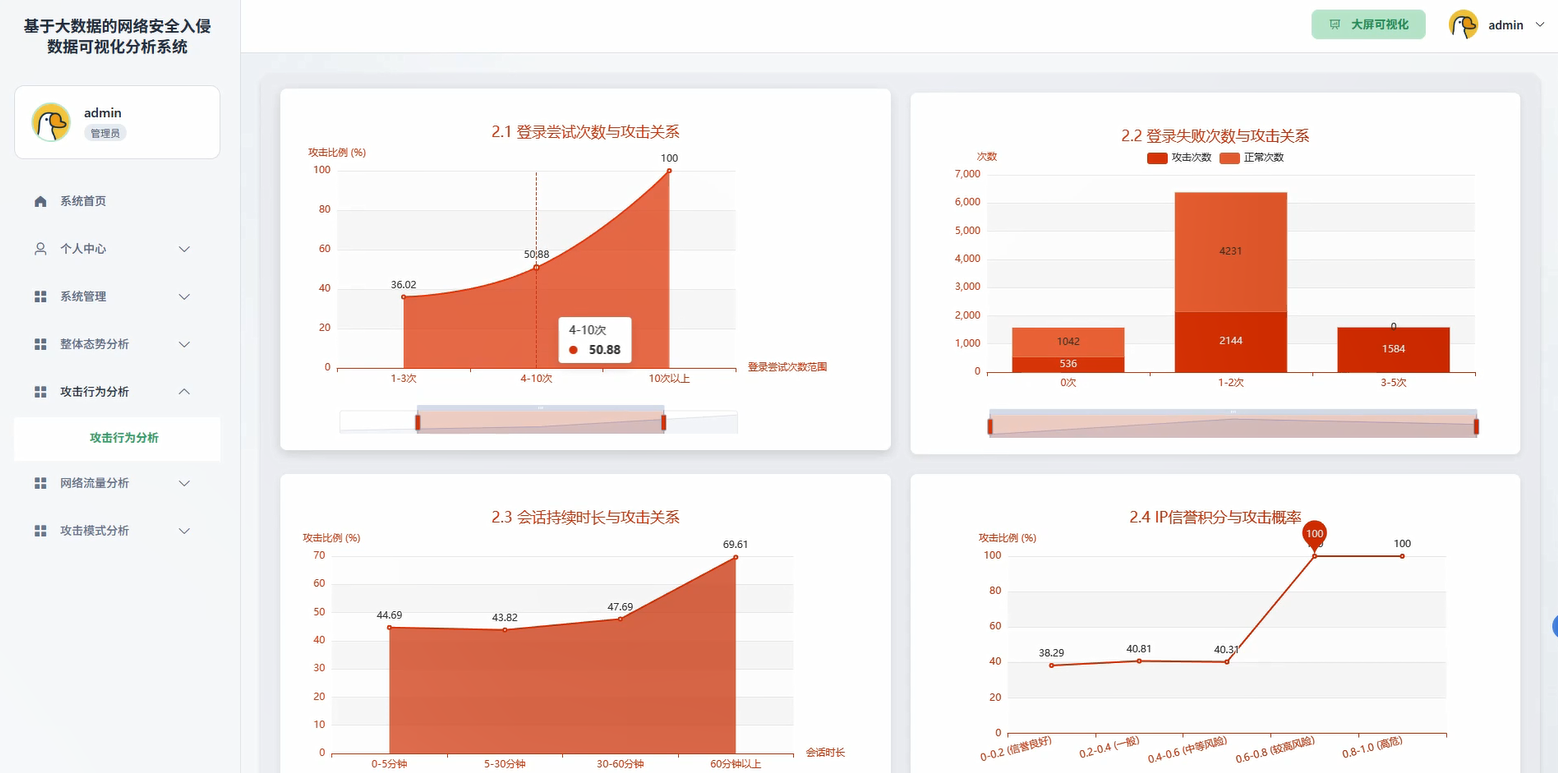Click the 50.88 tooltip value in chart 2.1
Viewport: 1558px width, 773px height.
(604, 350)
